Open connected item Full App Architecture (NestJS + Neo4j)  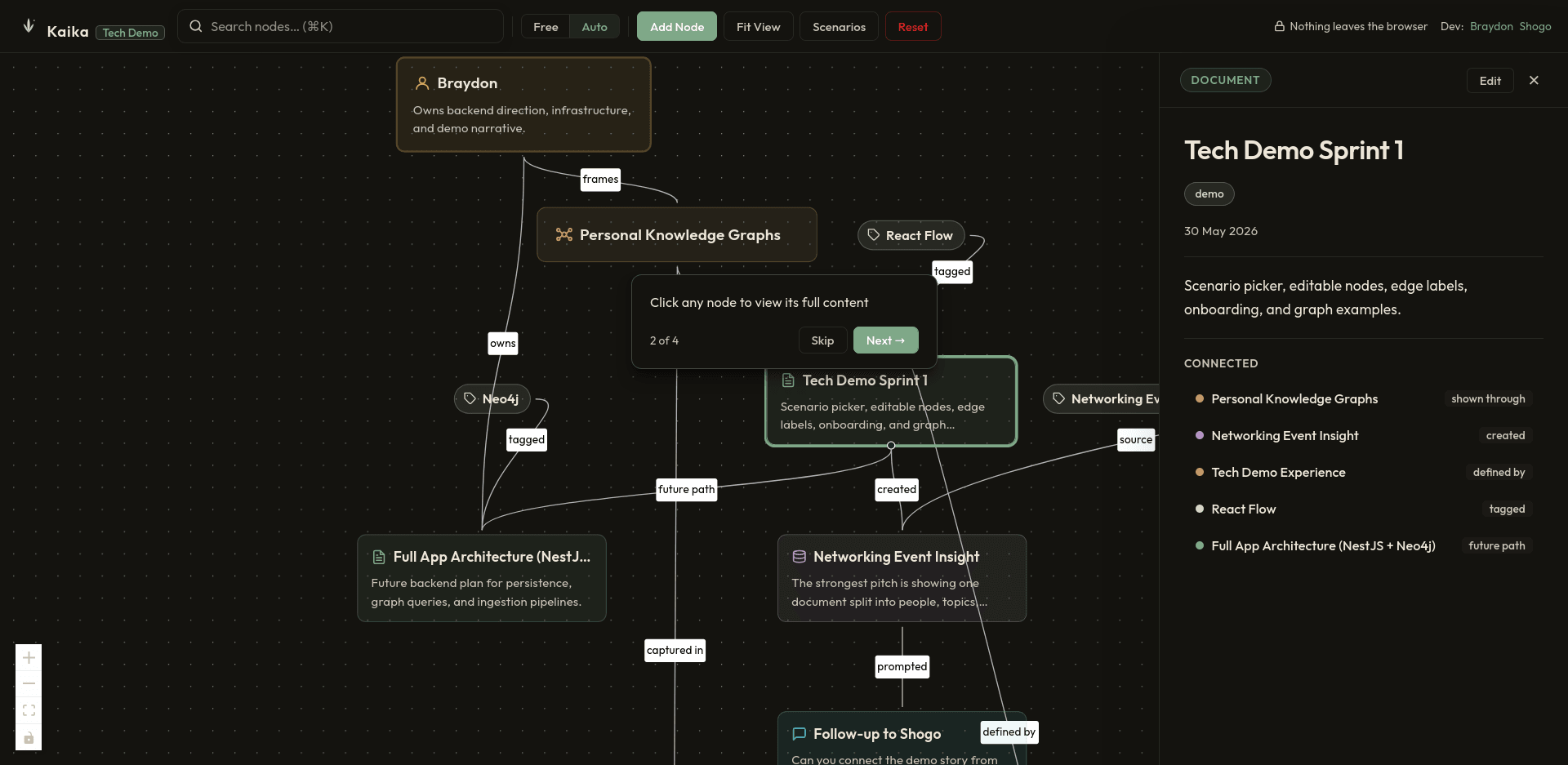click(x=1364, y=545)
